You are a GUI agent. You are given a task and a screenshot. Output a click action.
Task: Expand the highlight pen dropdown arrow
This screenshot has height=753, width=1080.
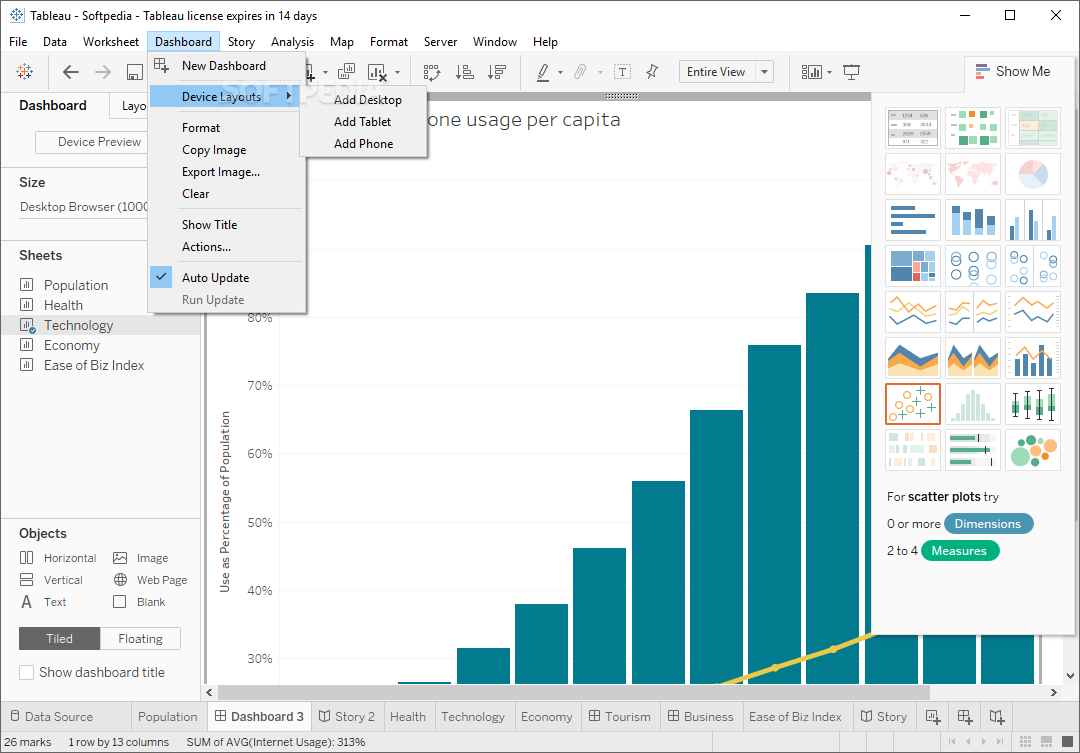click(x=560, y=72)
